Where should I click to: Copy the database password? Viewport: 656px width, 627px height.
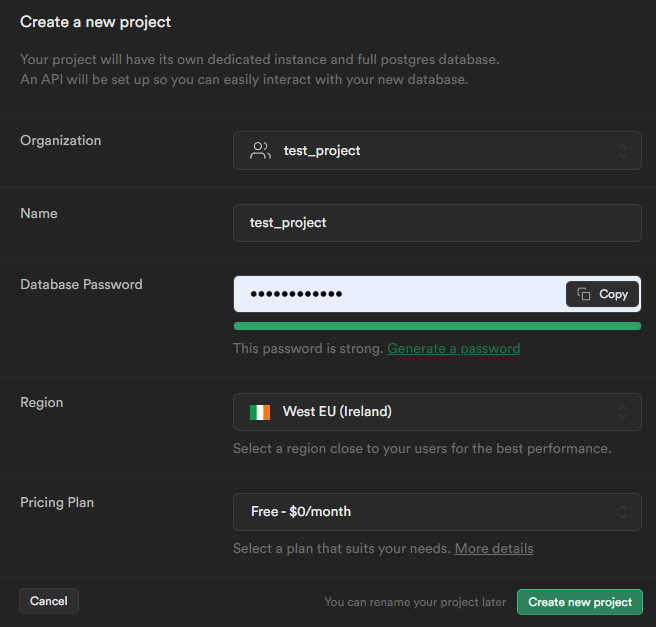[x=602, y=294]
